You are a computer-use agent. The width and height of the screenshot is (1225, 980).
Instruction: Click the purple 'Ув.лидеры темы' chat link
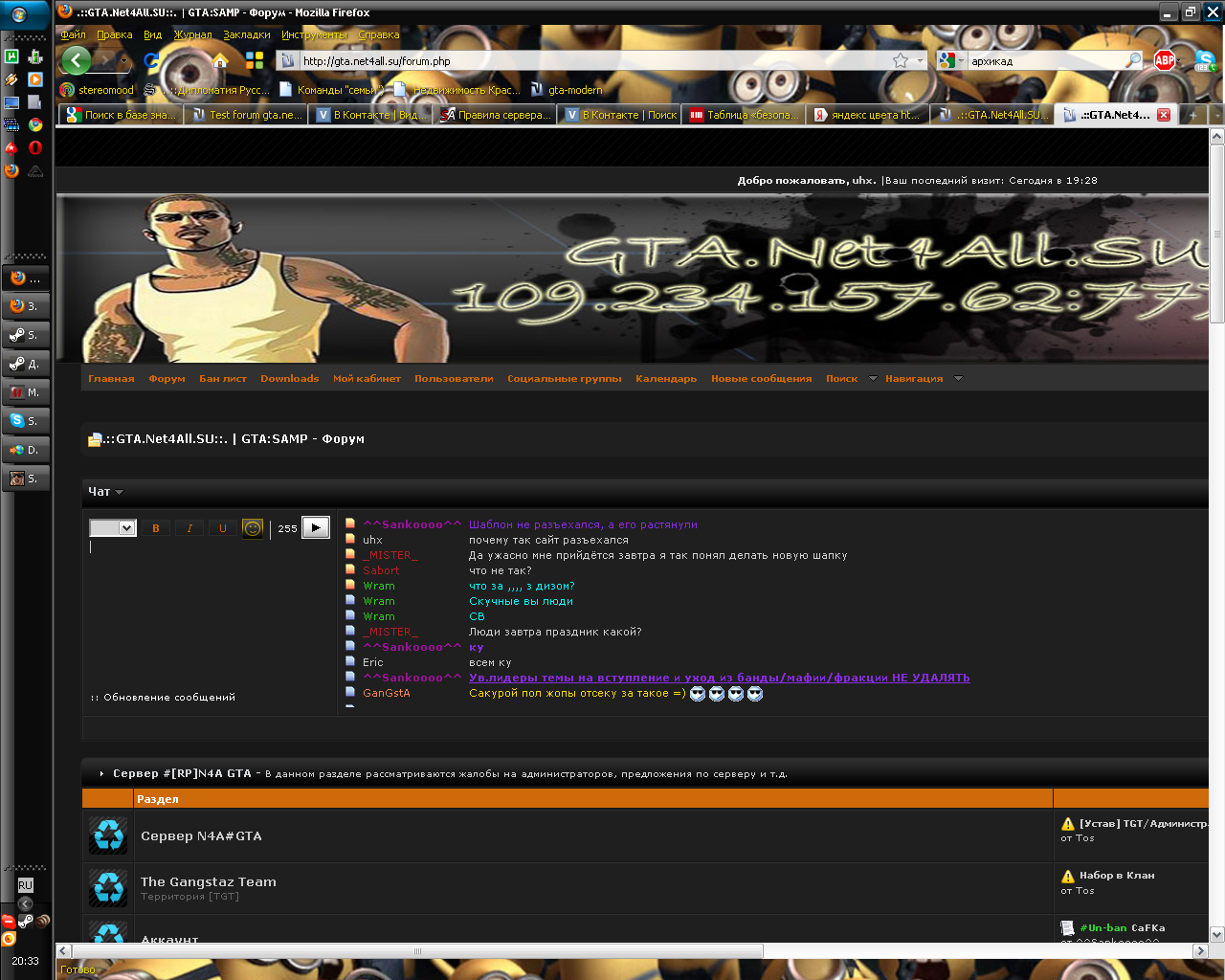720,678
